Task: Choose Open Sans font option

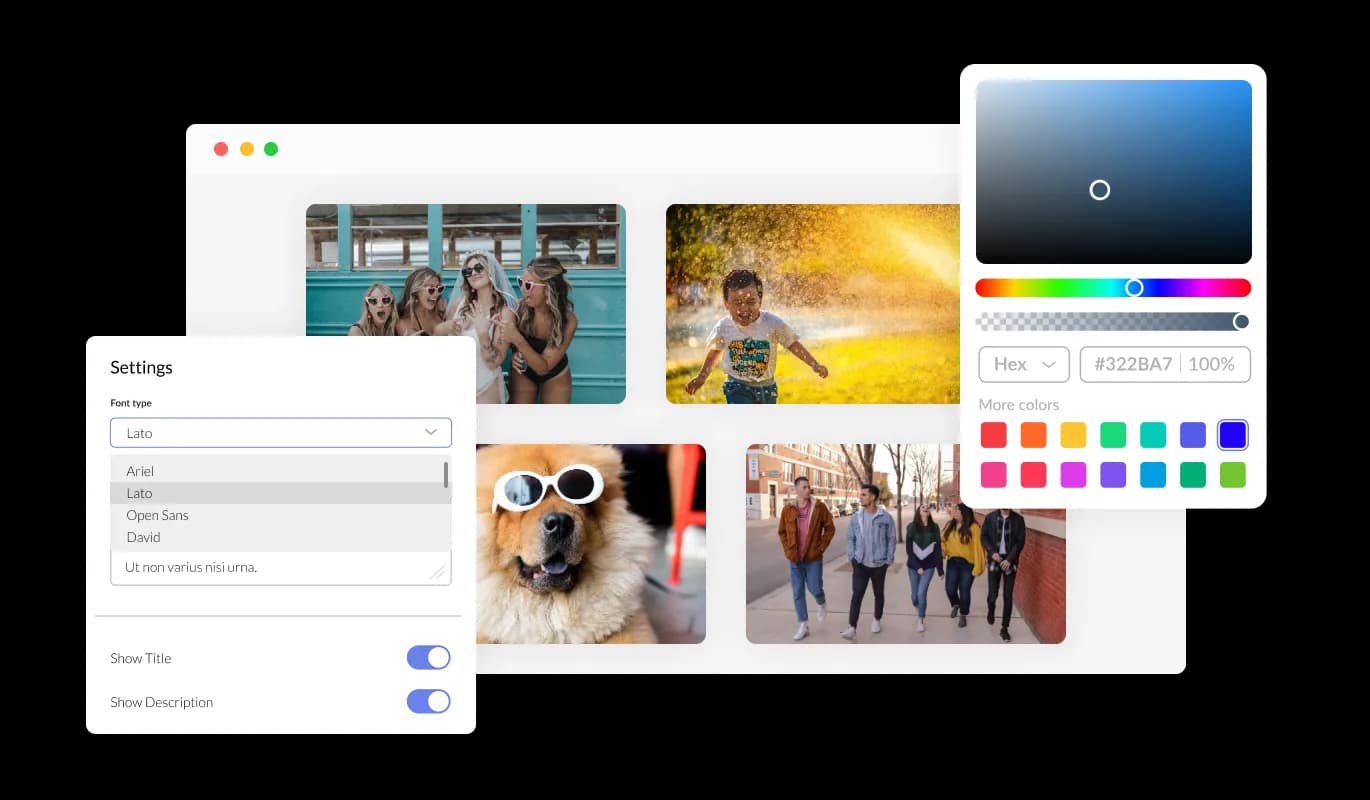Action: 157,515
